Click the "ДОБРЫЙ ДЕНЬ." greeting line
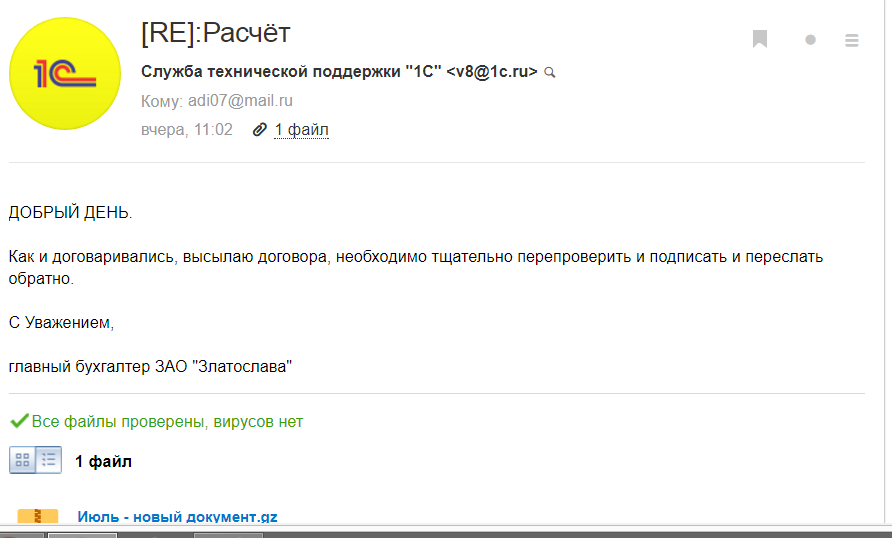Viewport: 892px width, 538px height. point(70,213)
